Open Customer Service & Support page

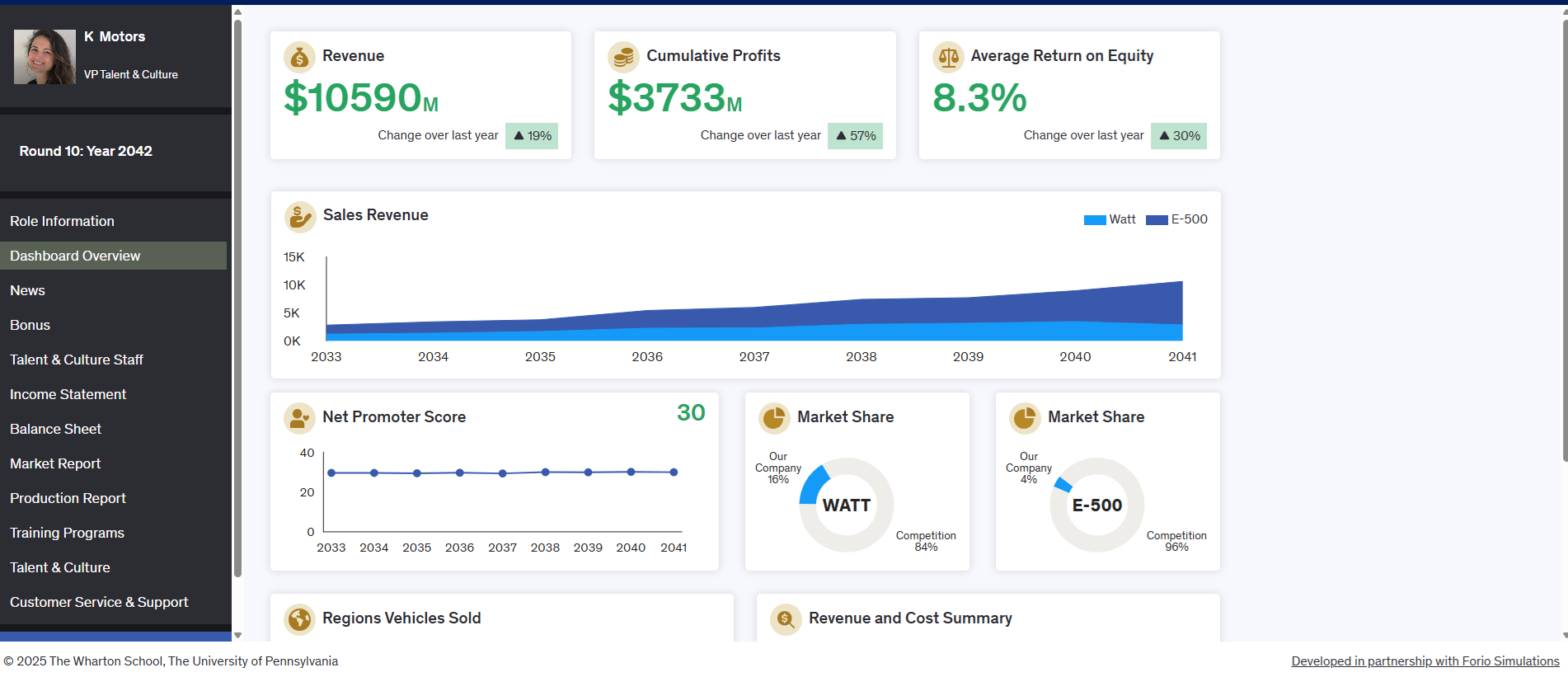click(99, 602)
